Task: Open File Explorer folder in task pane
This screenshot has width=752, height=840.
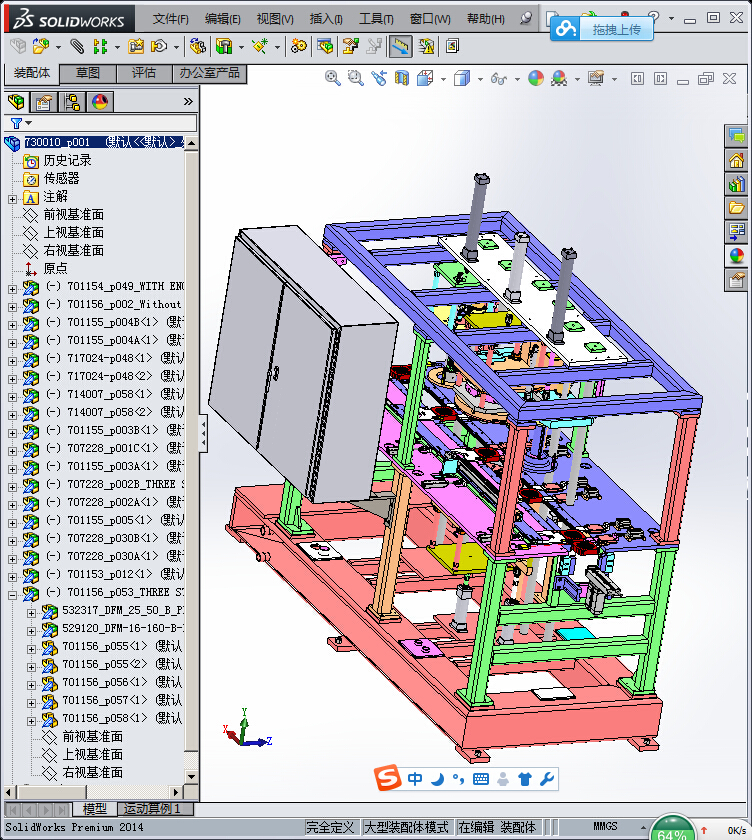Action: click(x=736, y=207)
